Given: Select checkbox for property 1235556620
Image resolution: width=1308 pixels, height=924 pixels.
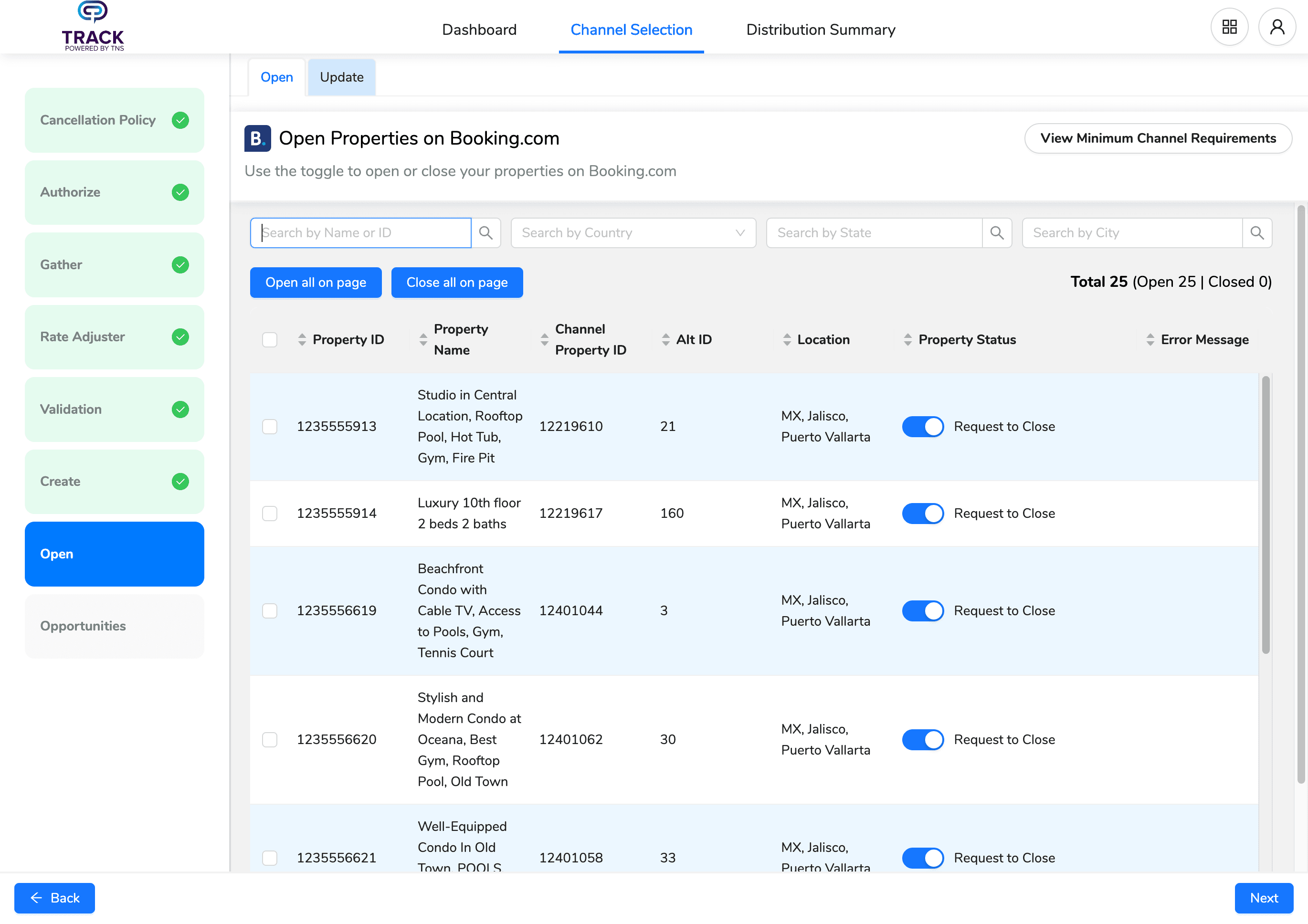Looking at the screenshot, I should pyautogui.click(x=270, y=740).
